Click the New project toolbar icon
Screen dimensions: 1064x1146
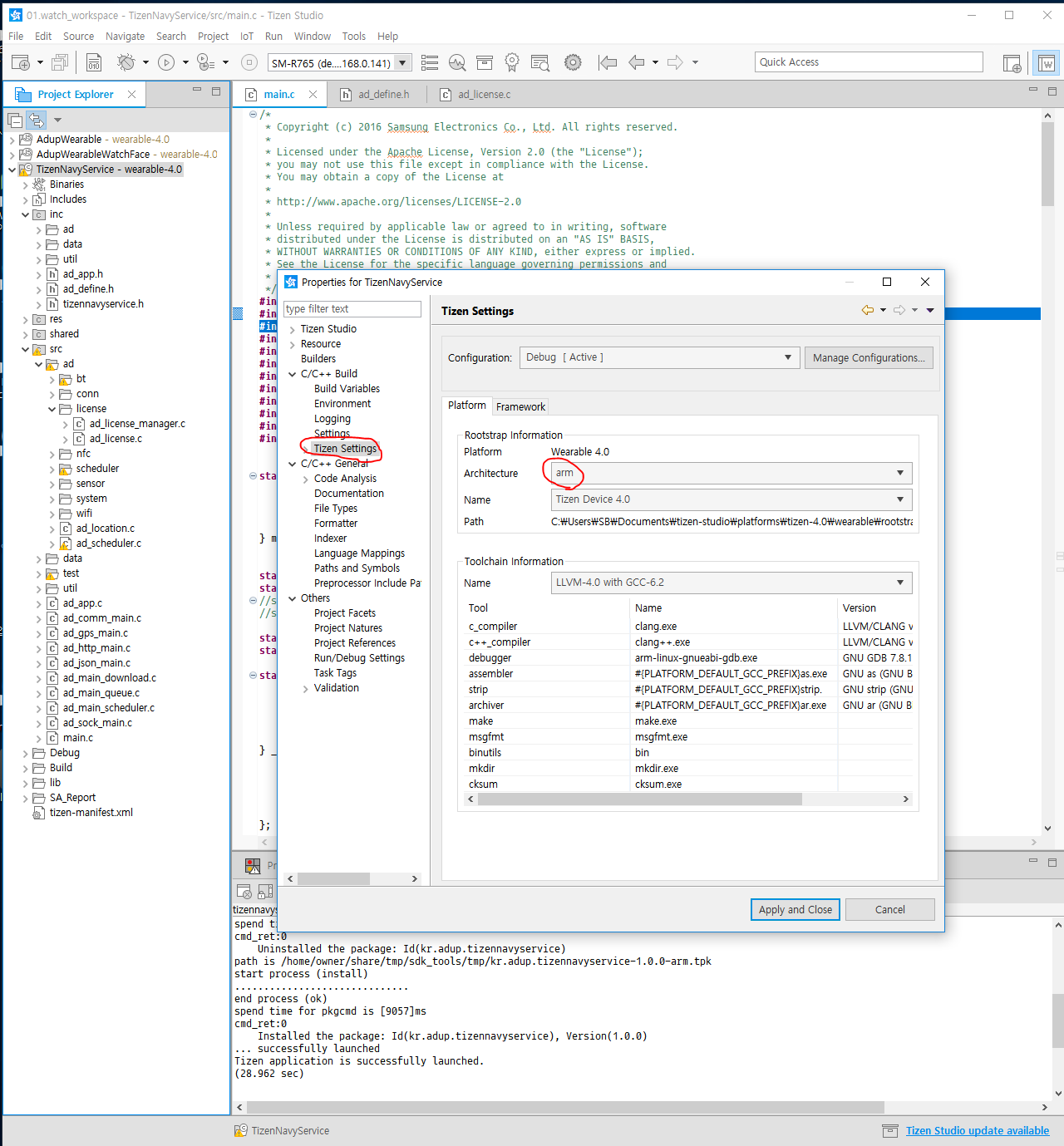click(x=21, y=62)
